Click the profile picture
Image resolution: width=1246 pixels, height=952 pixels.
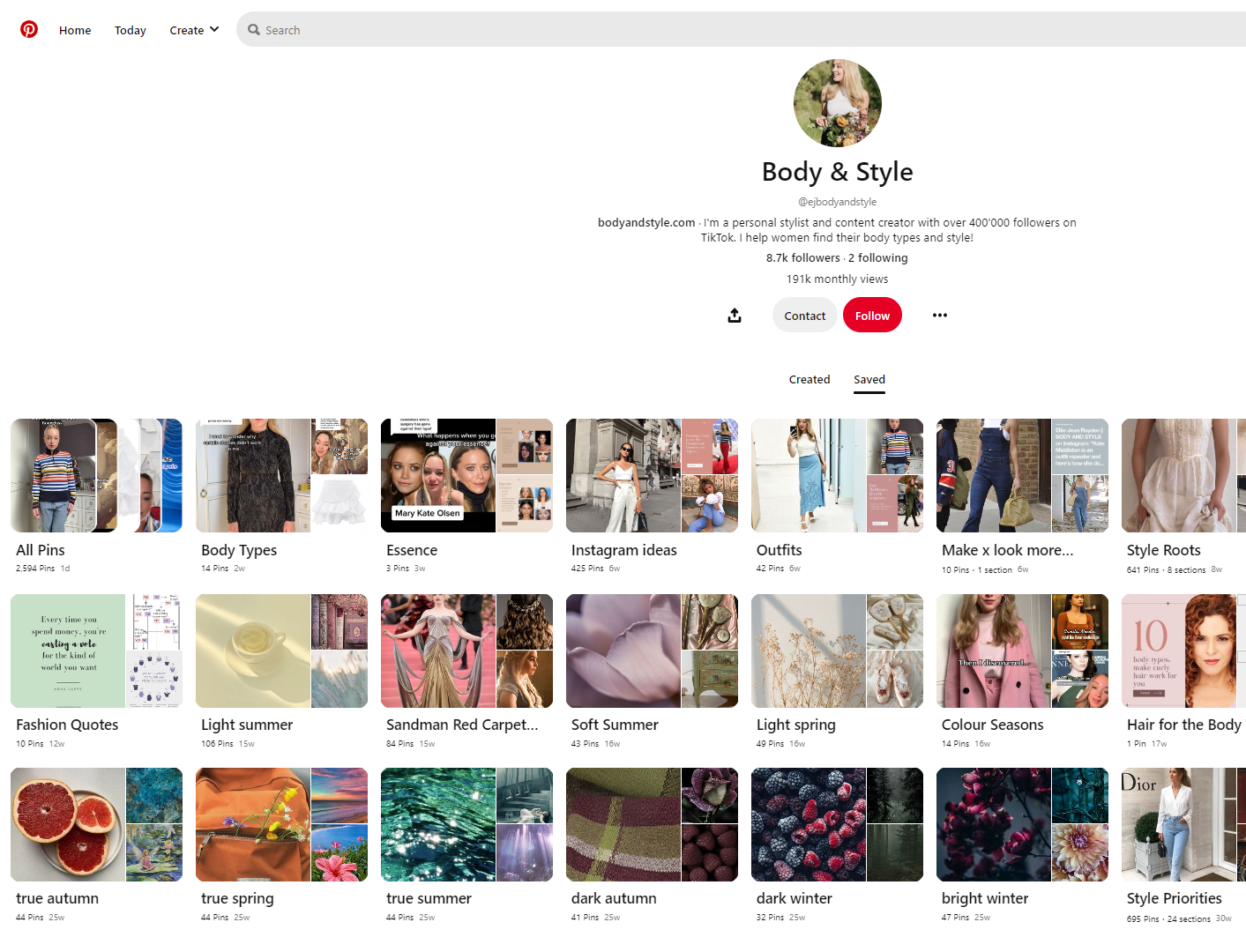(x=837, y=103)
